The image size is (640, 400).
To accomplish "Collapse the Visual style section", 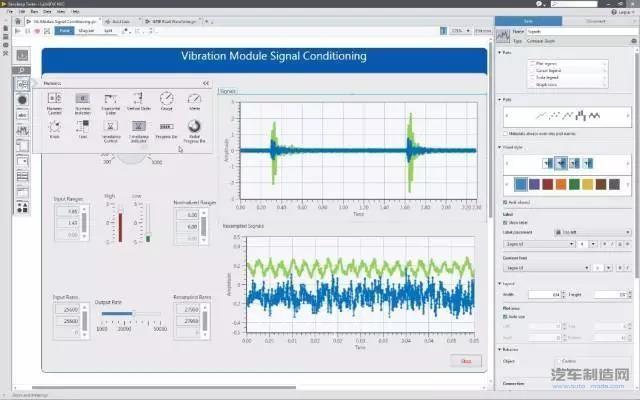I will (499, 147).
